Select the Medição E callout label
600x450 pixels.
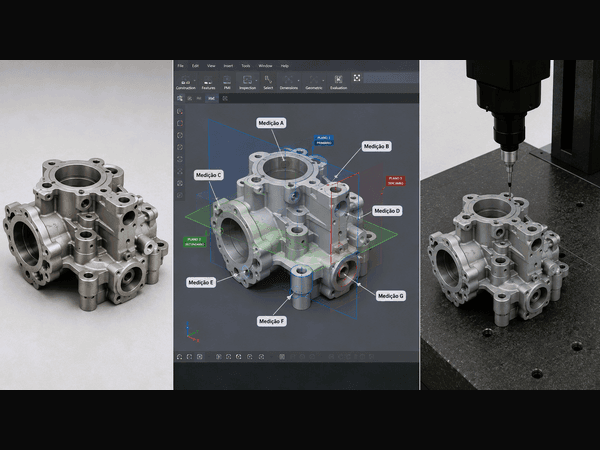pos(201,282)
